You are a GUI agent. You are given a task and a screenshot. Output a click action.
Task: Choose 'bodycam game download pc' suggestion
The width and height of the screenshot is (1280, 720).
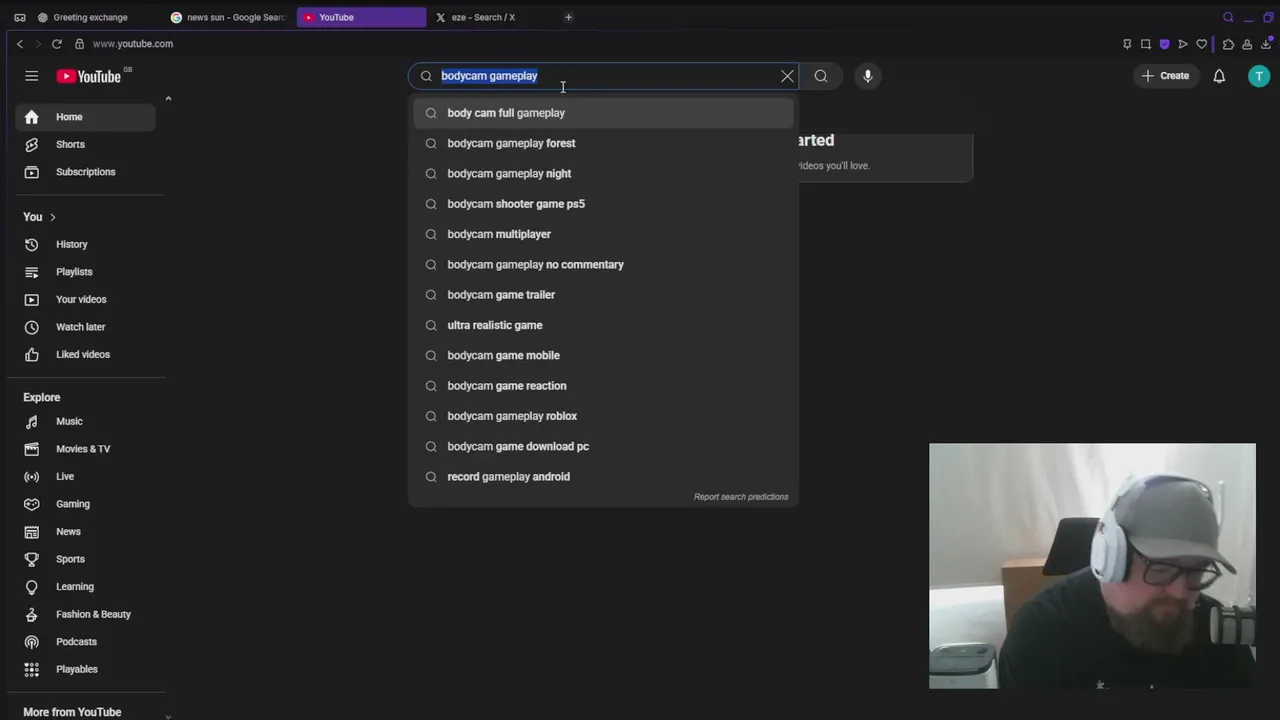click(x=603, y=446)
